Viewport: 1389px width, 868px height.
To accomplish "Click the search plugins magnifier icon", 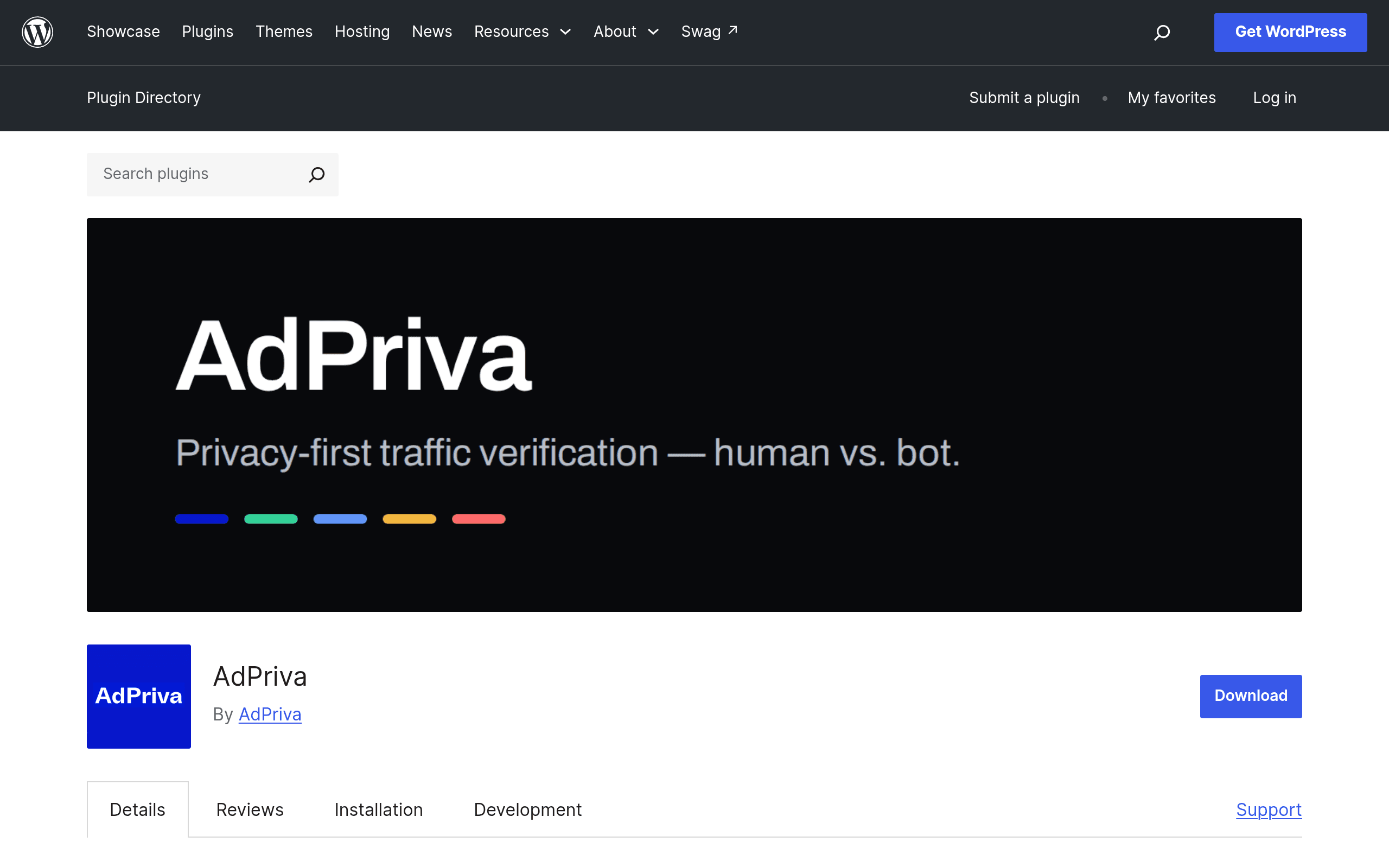I will point(317,175).
